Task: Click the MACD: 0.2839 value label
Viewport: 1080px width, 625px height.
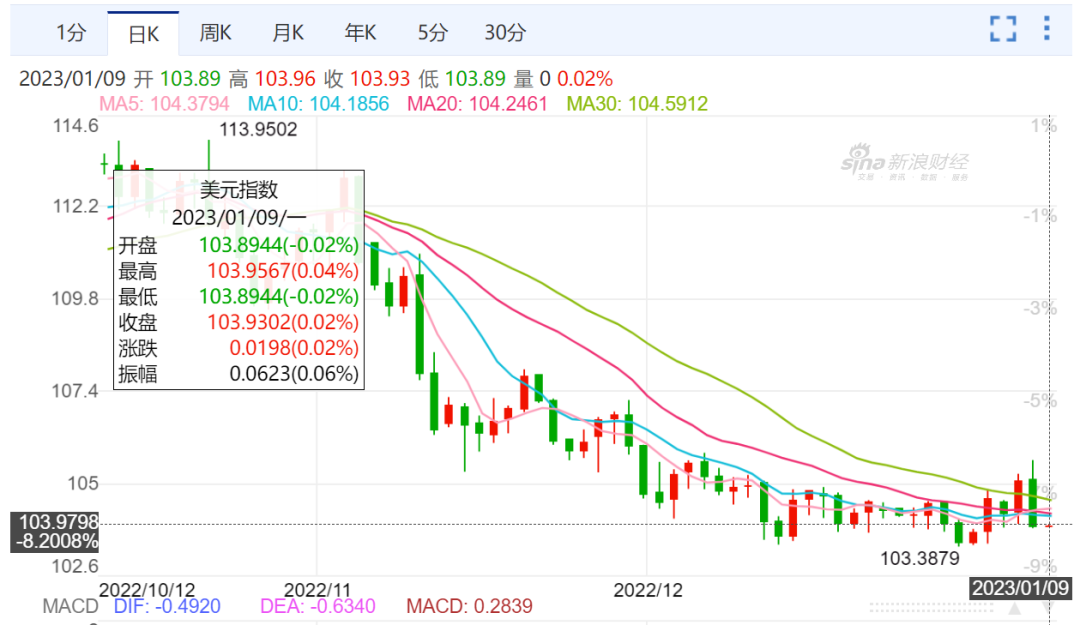Action: [x=469, y=606]
